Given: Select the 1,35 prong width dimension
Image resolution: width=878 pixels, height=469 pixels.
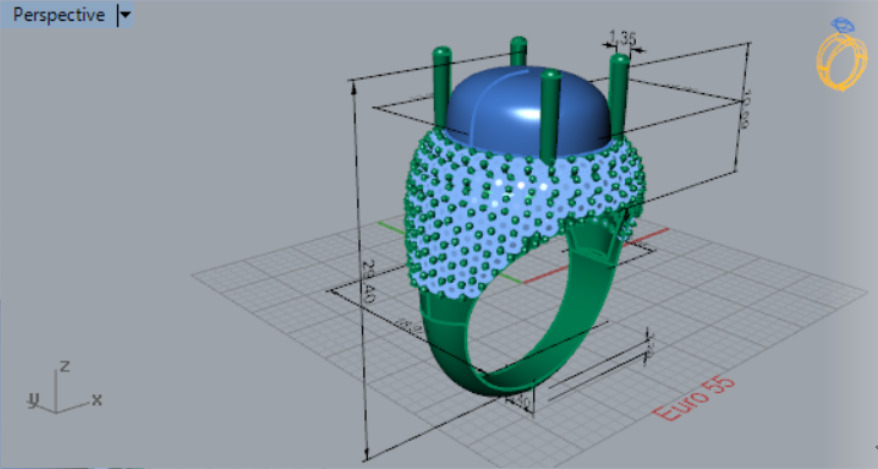Looking at the screenshot, I should [x=622, y=39].
